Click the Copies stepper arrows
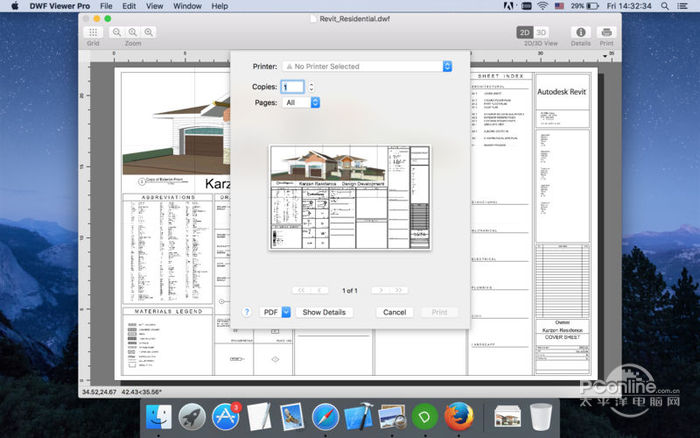This screenshot has height=438, width=700. click(x=311, y=87)
